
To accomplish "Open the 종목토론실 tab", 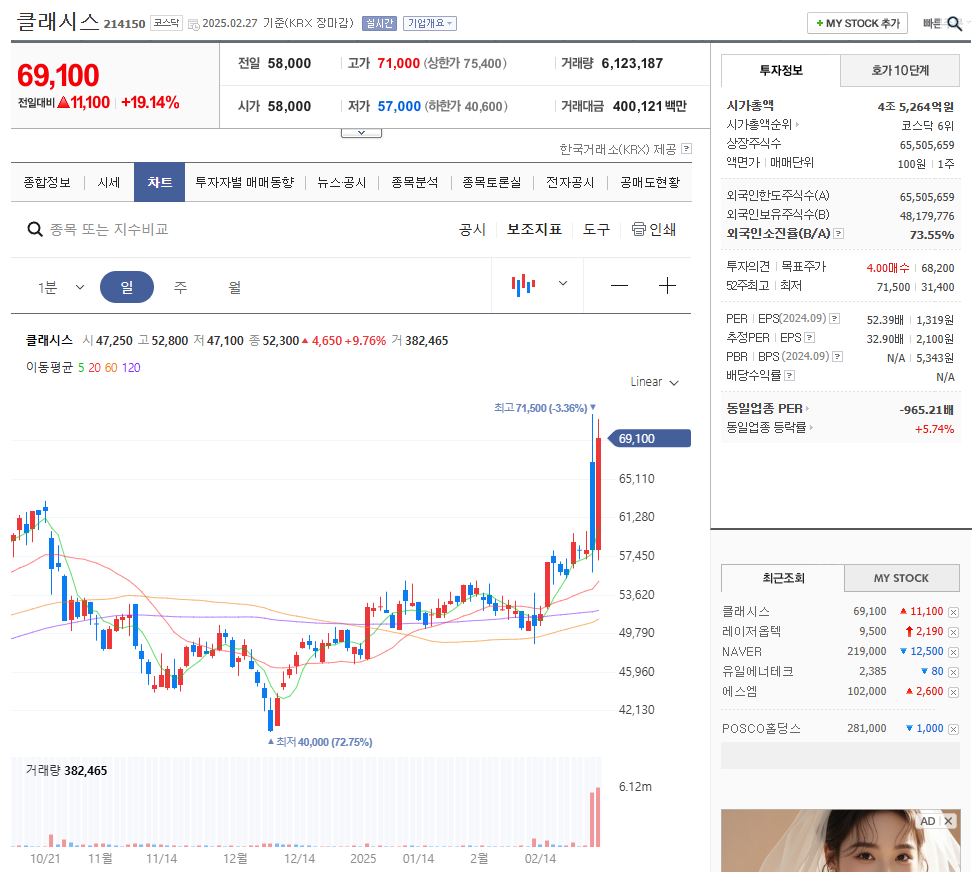I will coord(492,182).
